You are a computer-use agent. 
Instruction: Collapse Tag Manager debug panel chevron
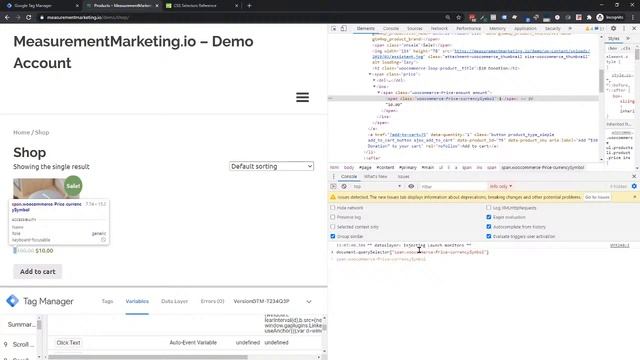click(x=309, y=302)
